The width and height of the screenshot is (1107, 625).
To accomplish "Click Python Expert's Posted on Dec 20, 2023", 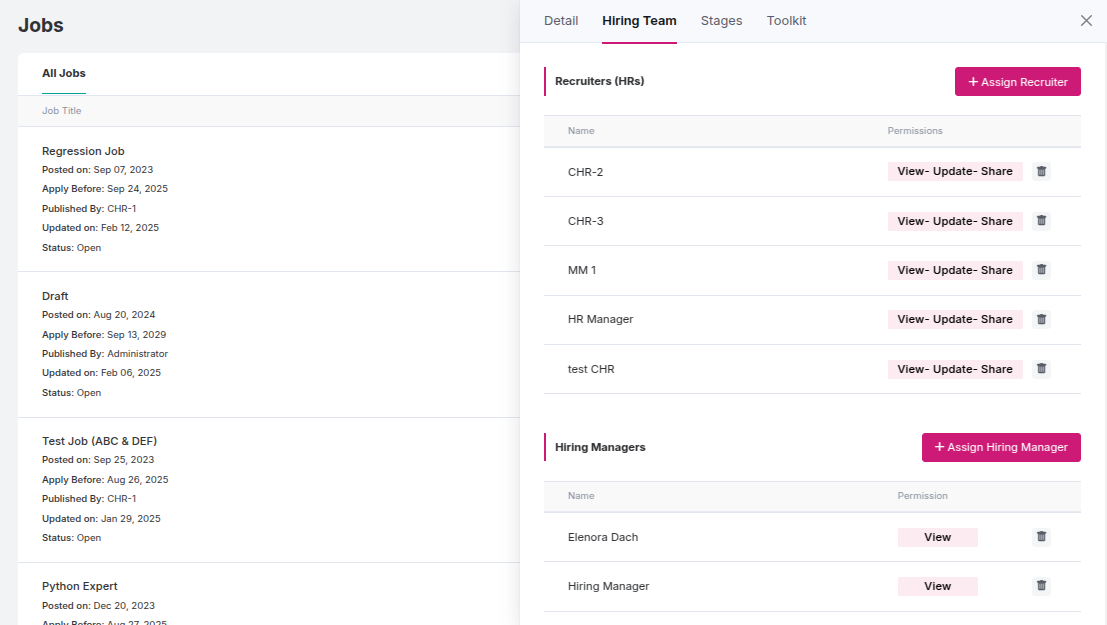I will [x=98, y=606].
